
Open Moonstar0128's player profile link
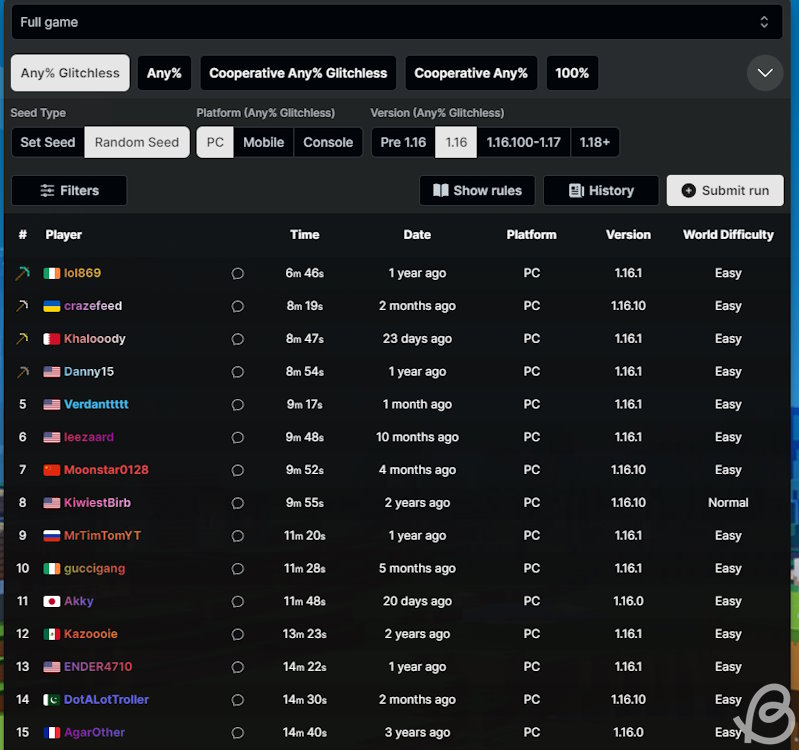point(106,470)
